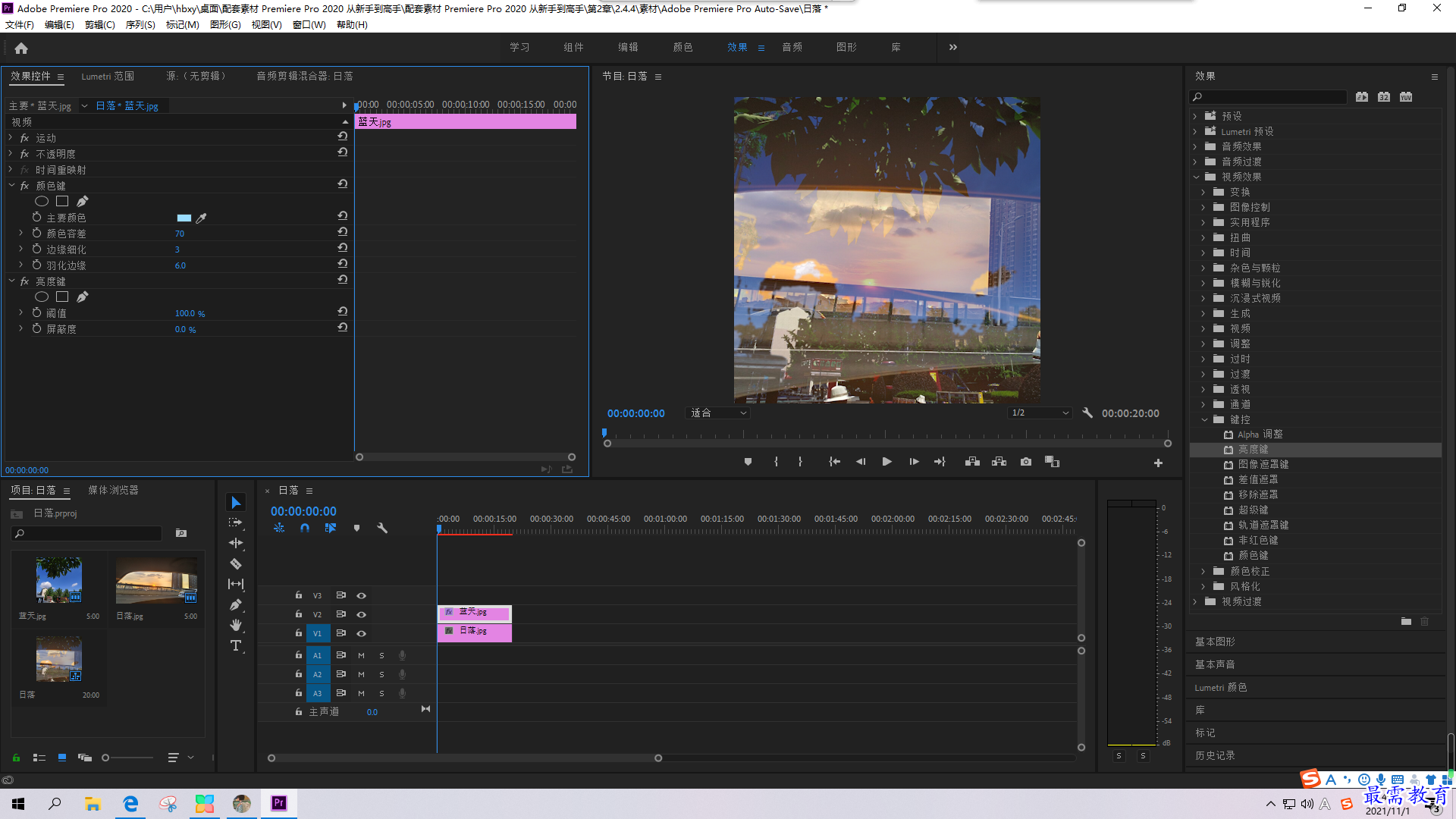Screen dimensions: 1456x819
Task: Select the Razor tool in the toolbox
Action: pyautogui.click(x=236, y=564)
